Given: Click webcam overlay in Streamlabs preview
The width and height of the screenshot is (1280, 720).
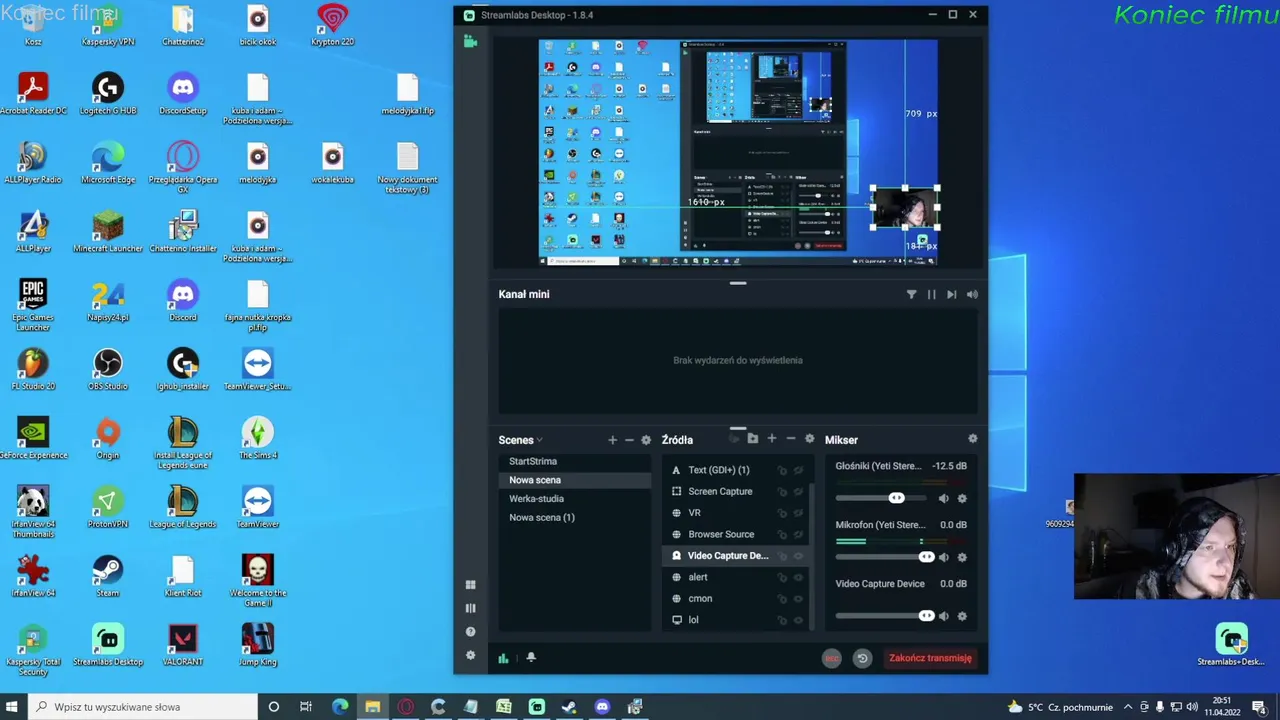Looking at the screenshot, I should pyautogui.click(x=905, y=208).
